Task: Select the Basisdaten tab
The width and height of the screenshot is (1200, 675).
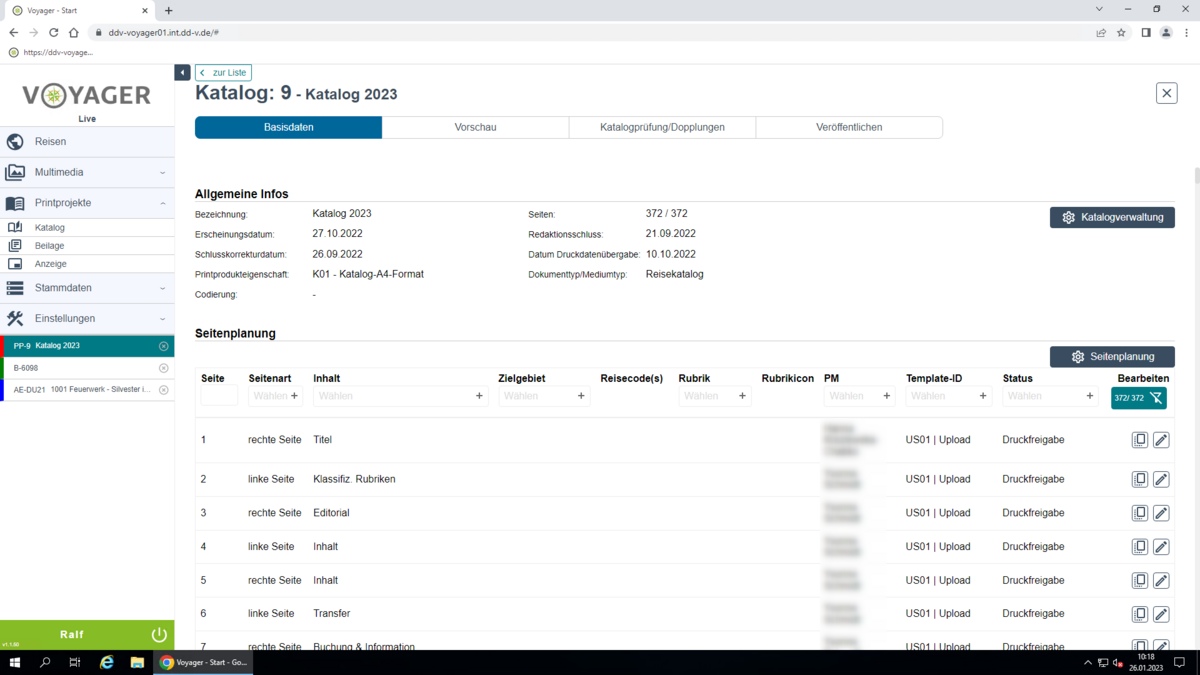Action: pos(288,127)
